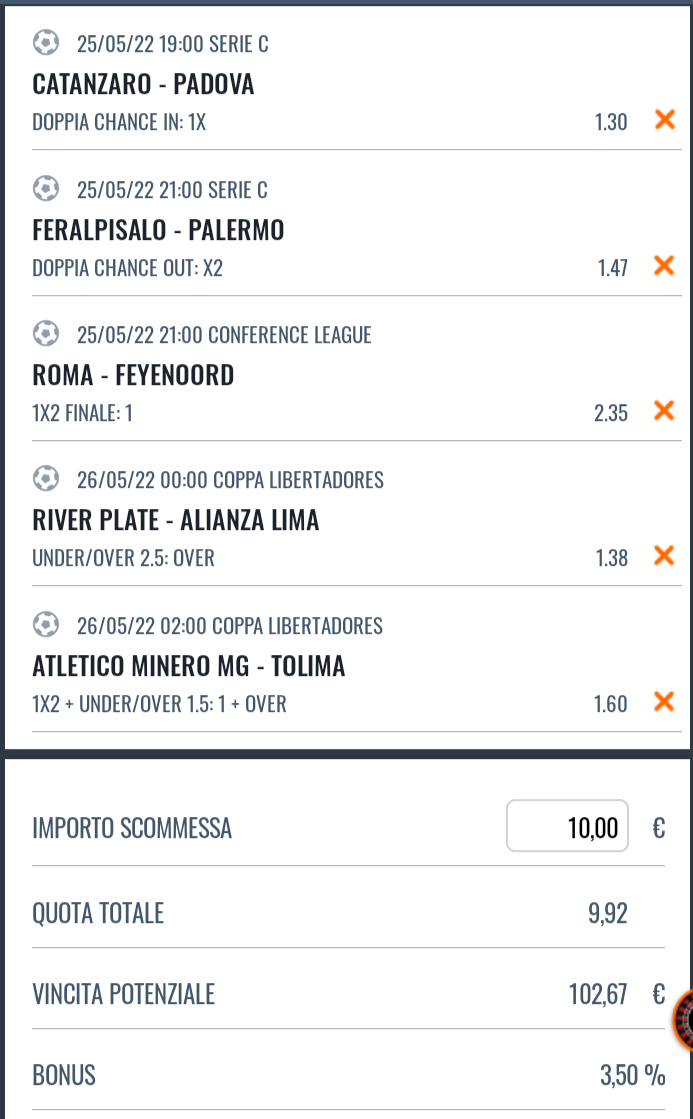This screenshot has width=693, height=1119.
Task: Click the Vincita Potenziale amount 102,67
Action: pyautogui.click(x=598, y=994)
